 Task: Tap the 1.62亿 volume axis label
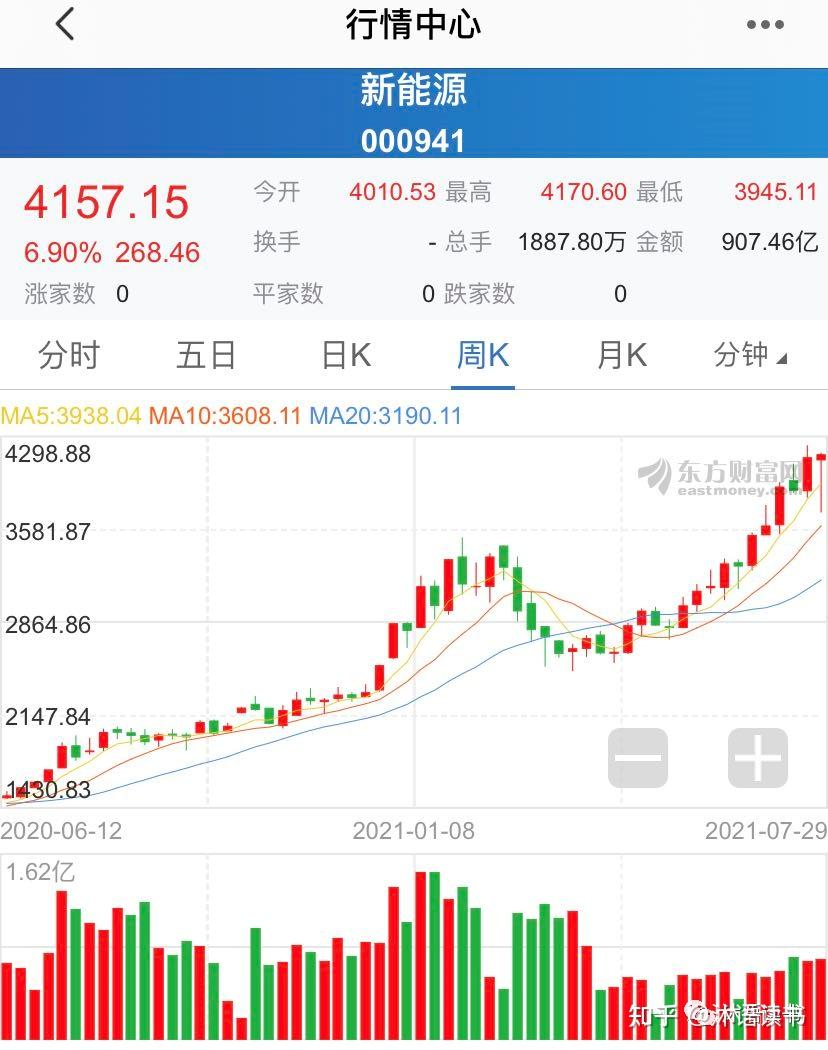(40, 873)
